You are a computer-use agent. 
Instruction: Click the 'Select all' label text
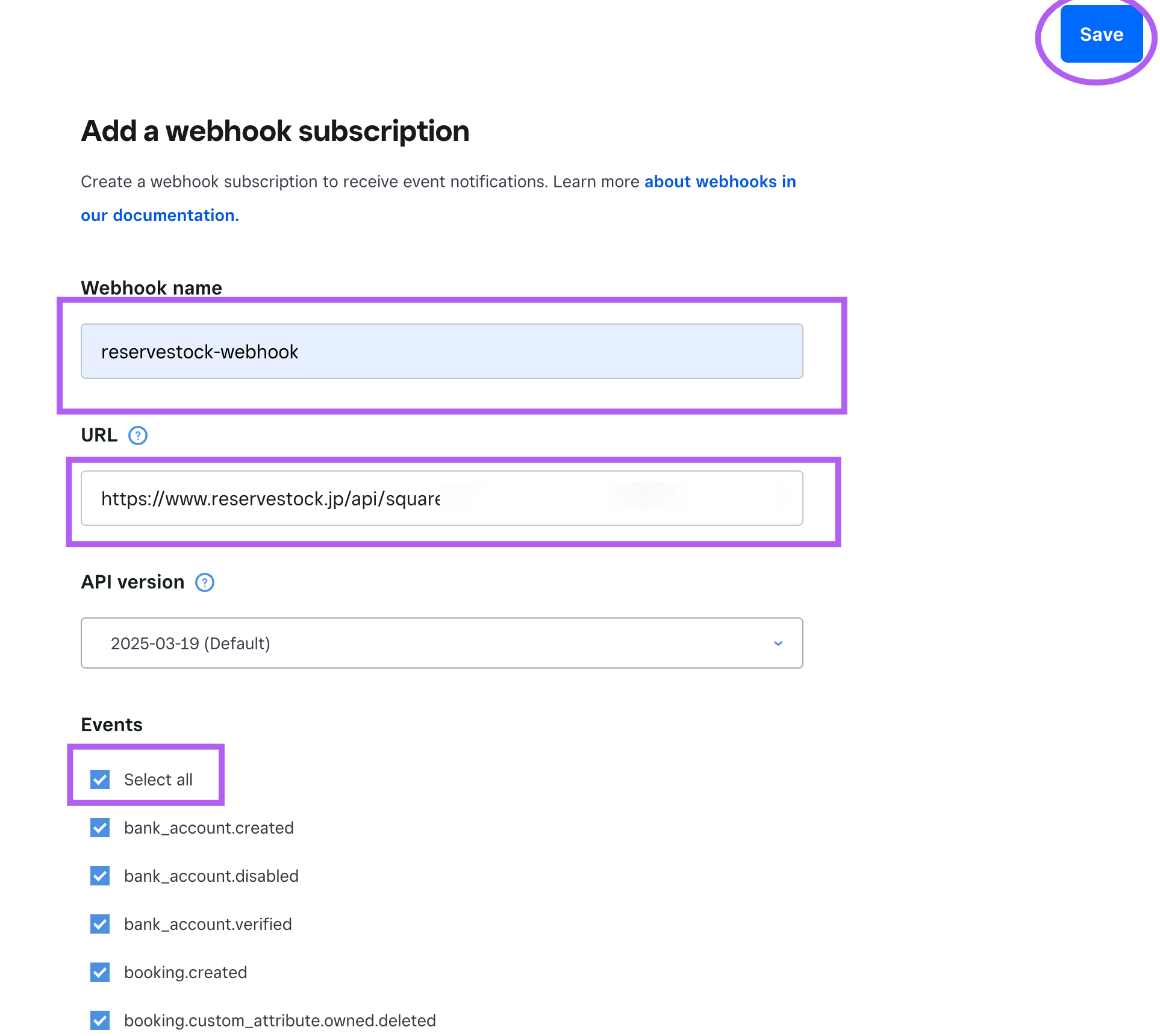point(158,779)
